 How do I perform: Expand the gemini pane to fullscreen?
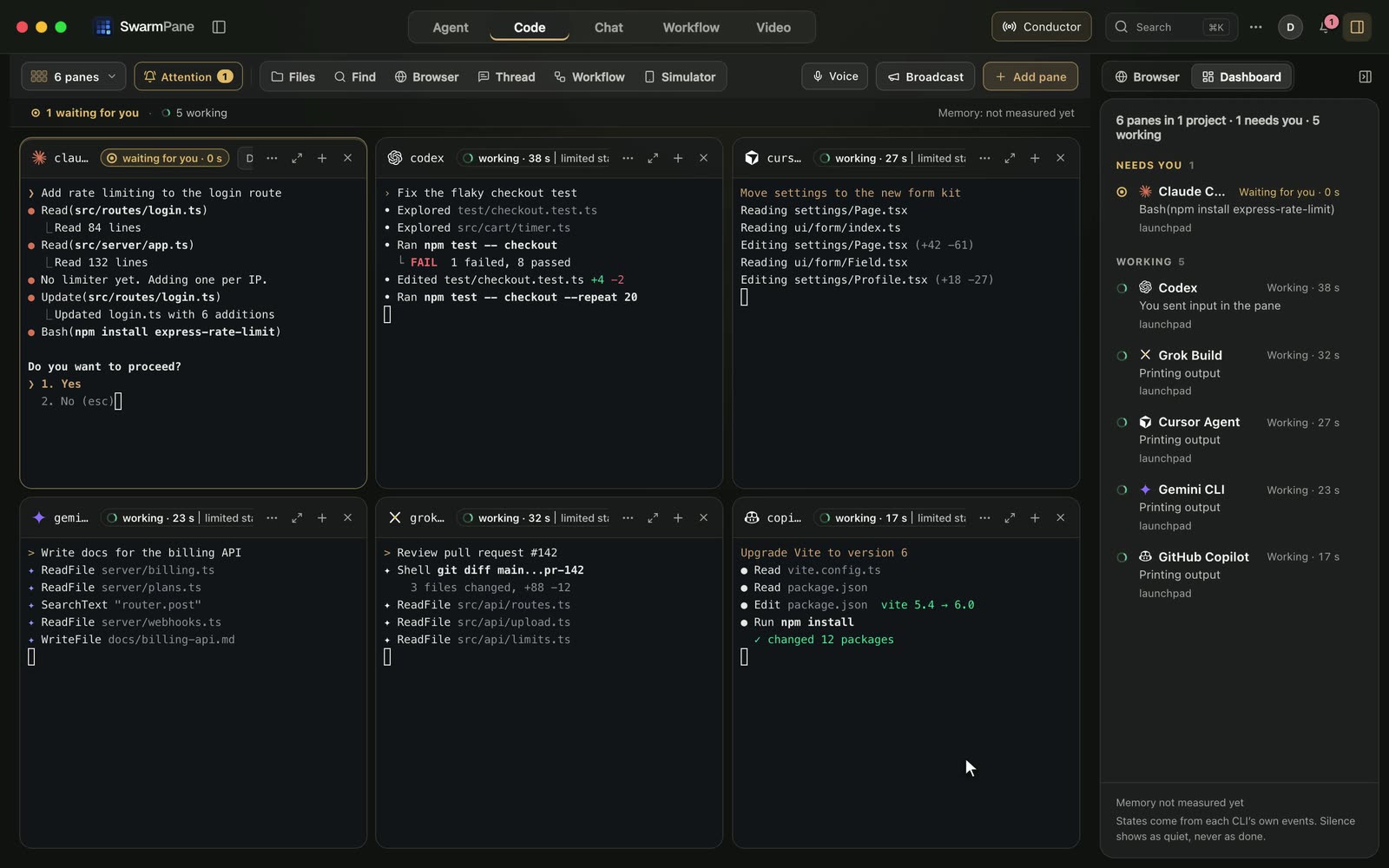point(297,517)
